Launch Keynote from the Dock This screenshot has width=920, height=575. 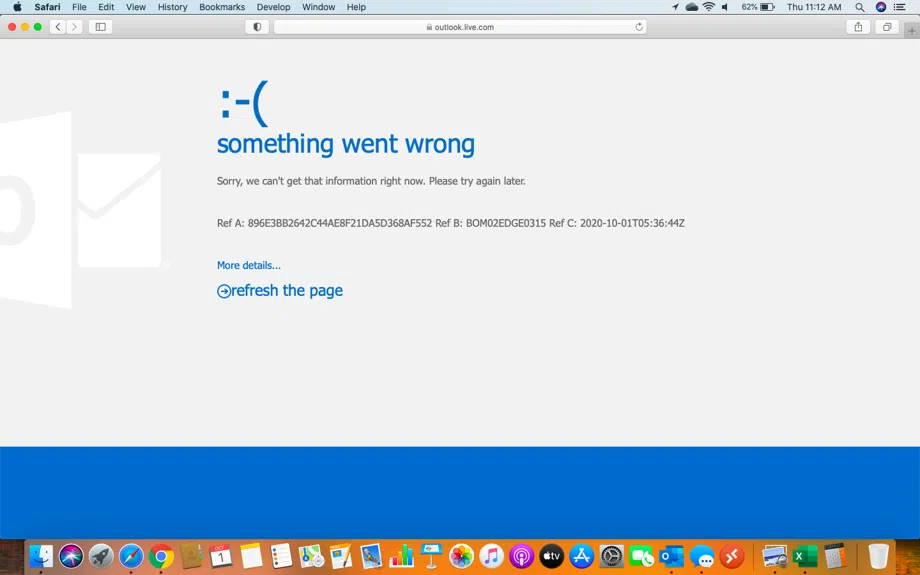(x=431, y=556)
